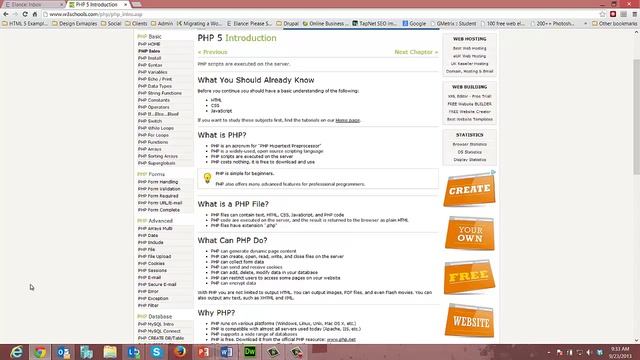Go to the browser Home icon
Viewport: 640px width, 360px height.
coord(35,14)
